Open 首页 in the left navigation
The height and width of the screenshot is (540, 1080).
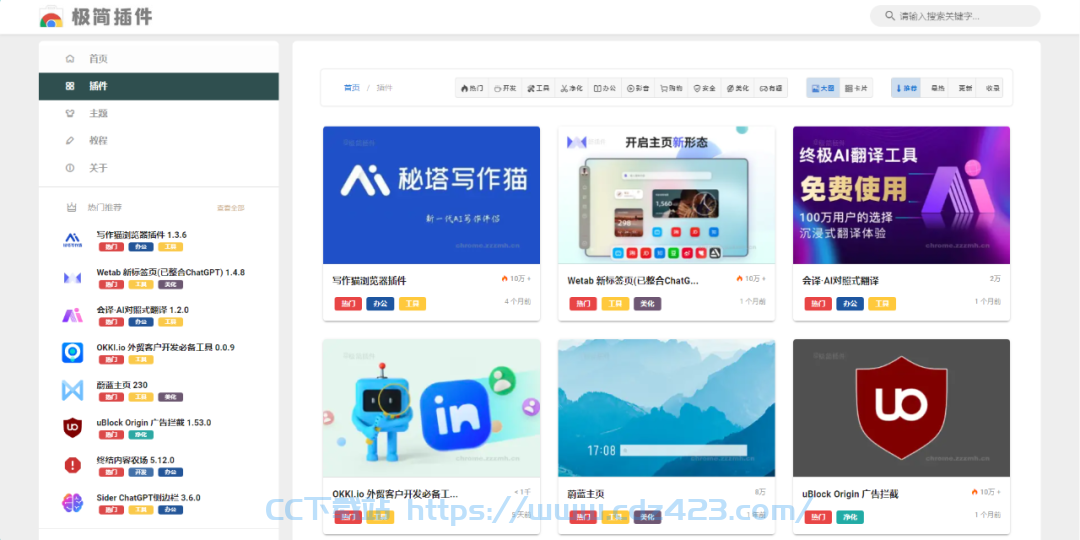click(158, 59)
